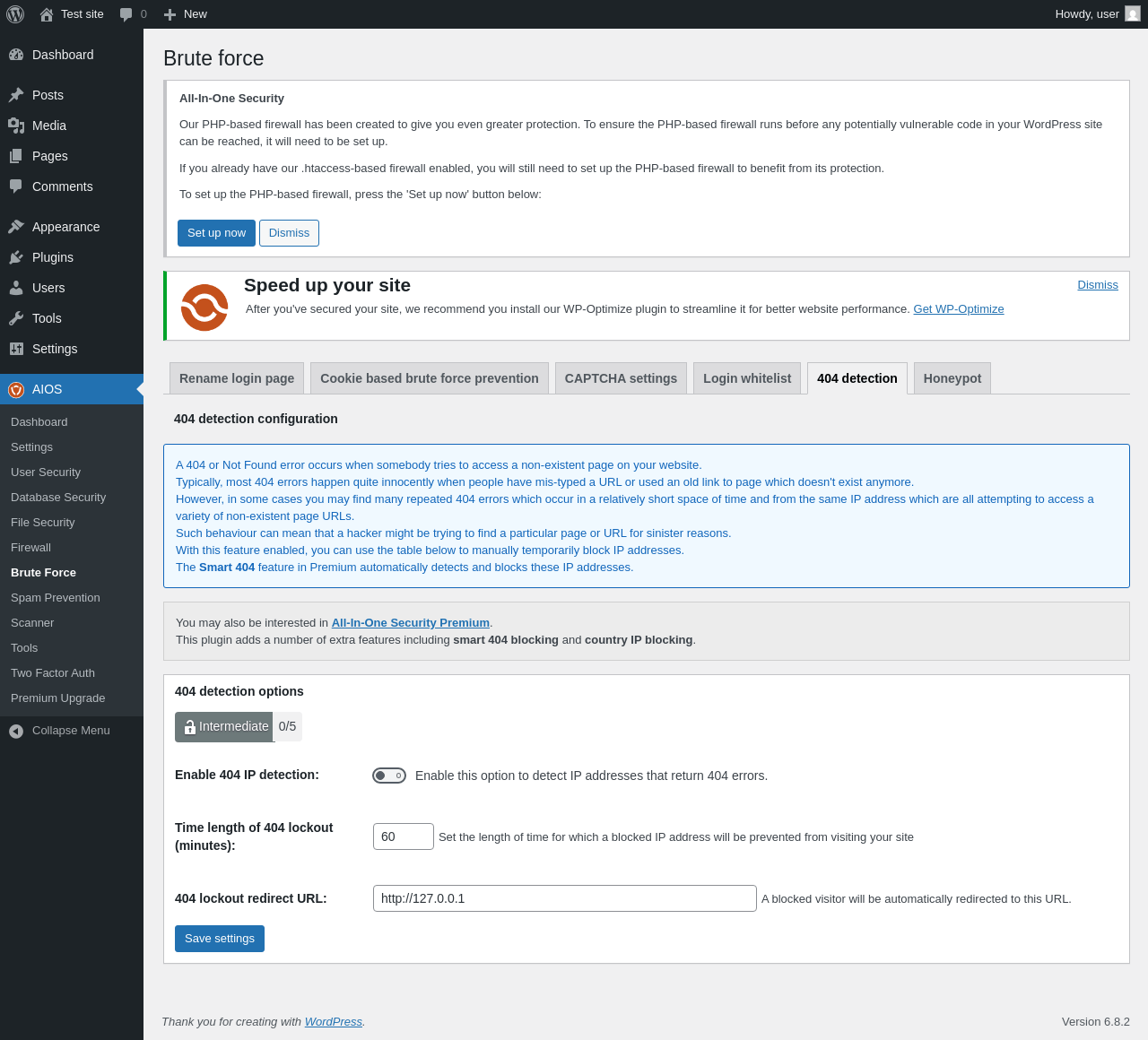
Task: Click the Users person icon
Action: point(16,288)
